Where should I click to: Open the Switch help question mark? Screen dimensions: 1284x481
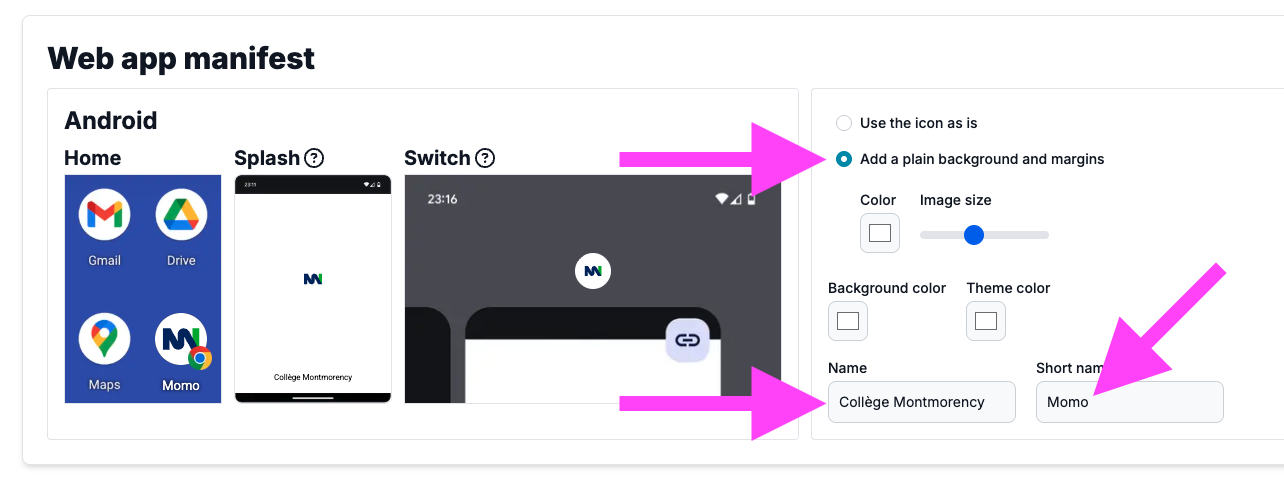(x=485, y=158)
